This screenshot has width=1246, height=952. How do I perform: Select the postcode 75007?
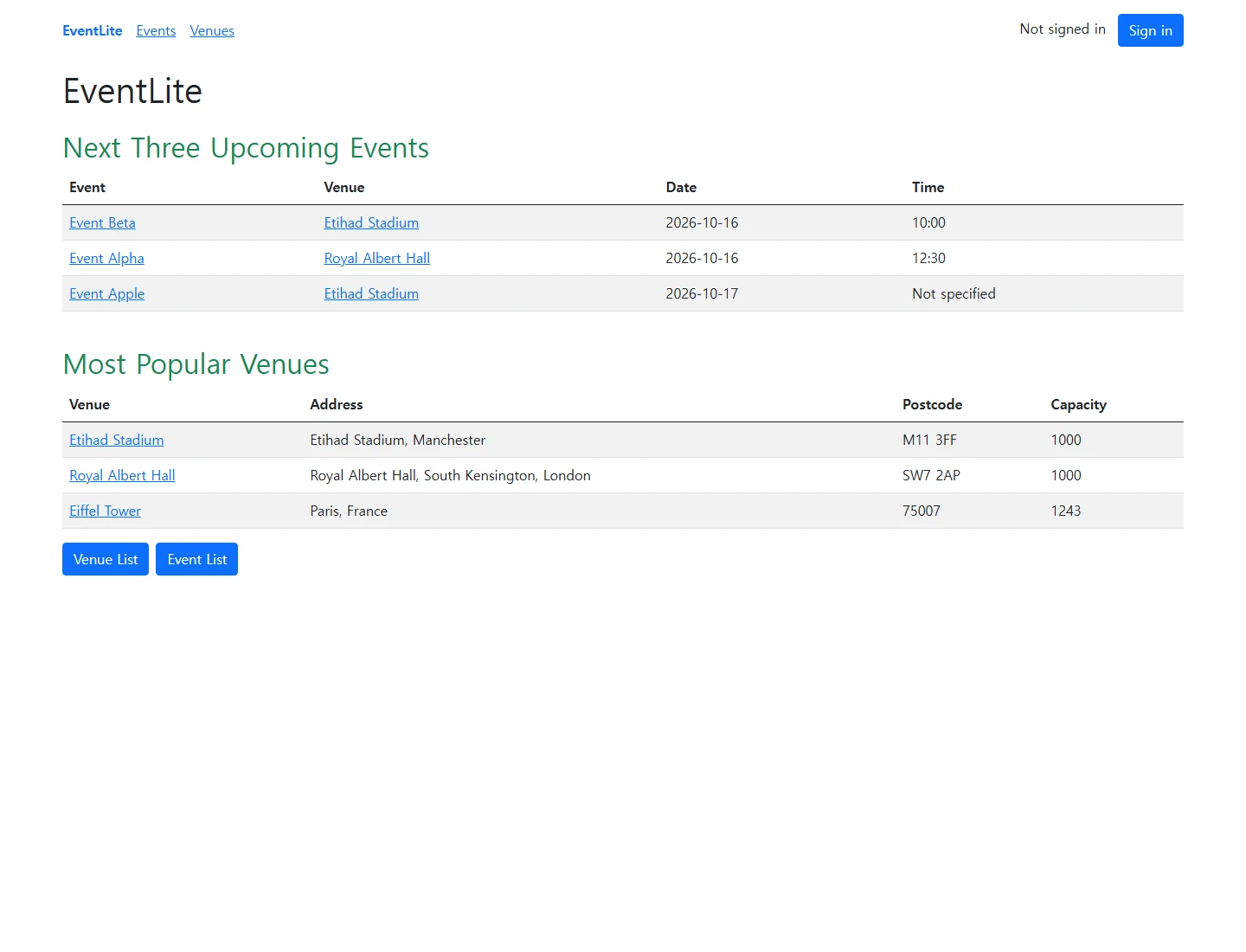click(x=922, y=511)
